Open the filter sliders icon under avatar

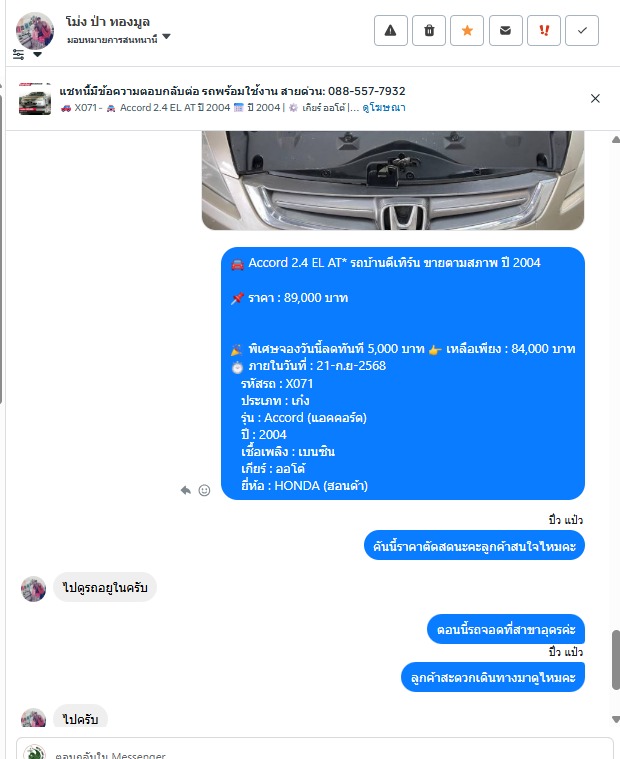coord(18,54)
